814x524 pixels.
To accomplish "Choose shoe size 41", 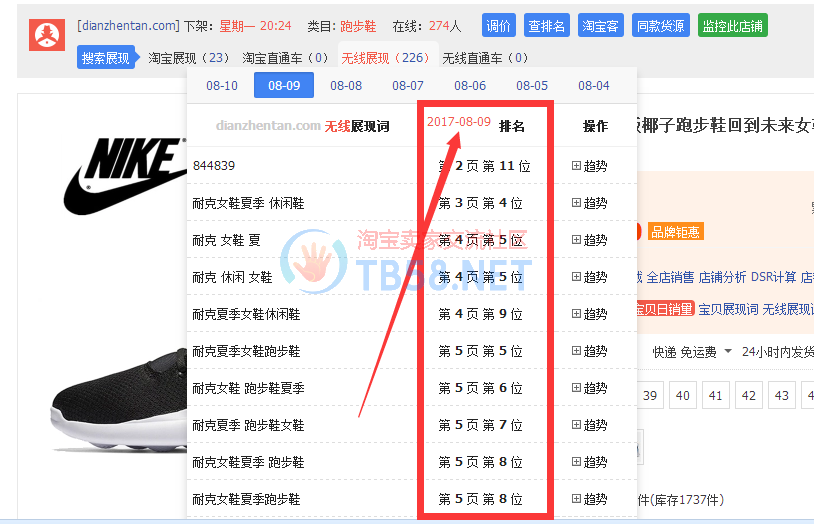I will (x=715, y=395).
